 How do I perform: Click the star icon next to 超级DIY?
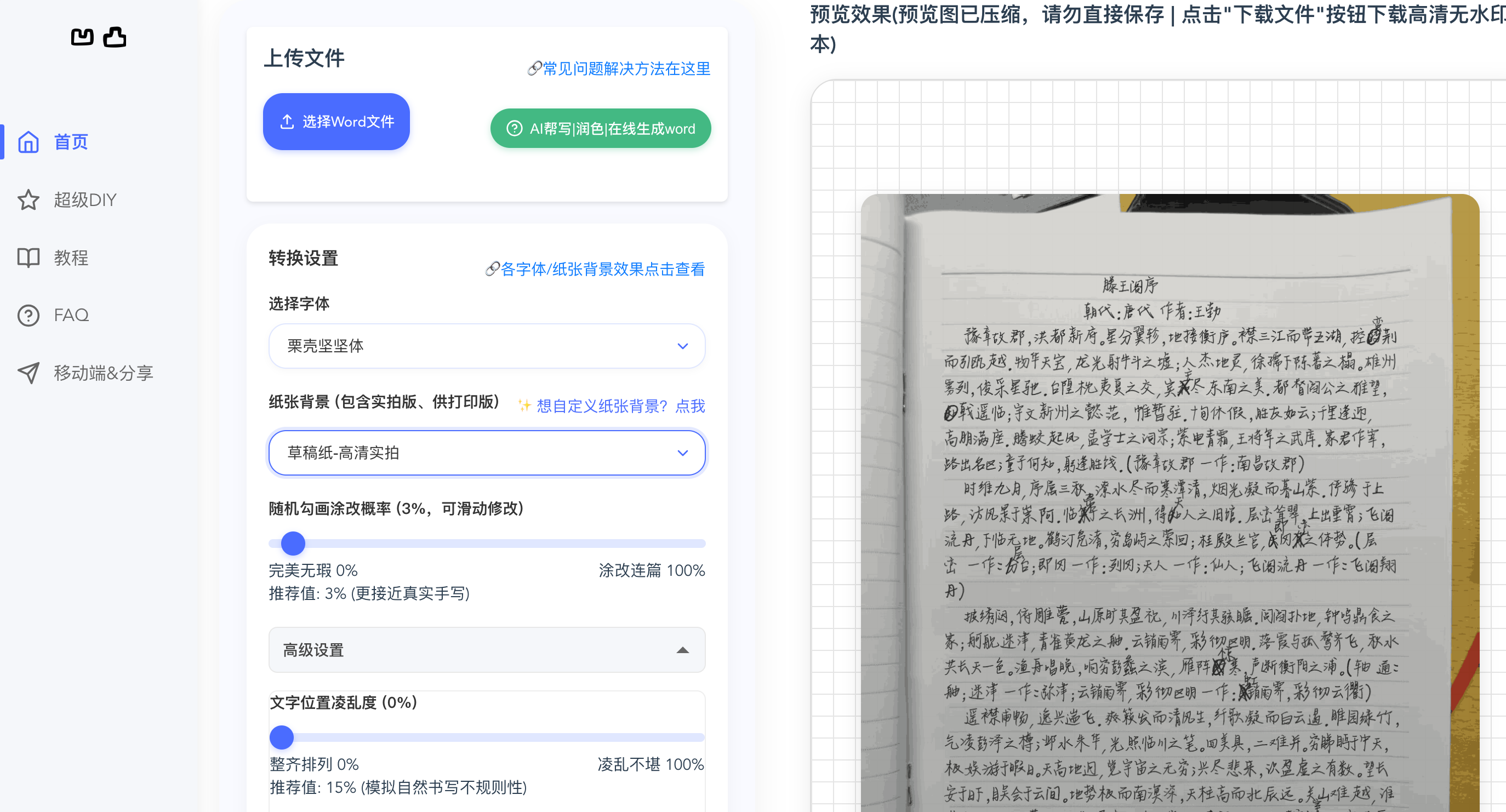(x=28, y=199)
